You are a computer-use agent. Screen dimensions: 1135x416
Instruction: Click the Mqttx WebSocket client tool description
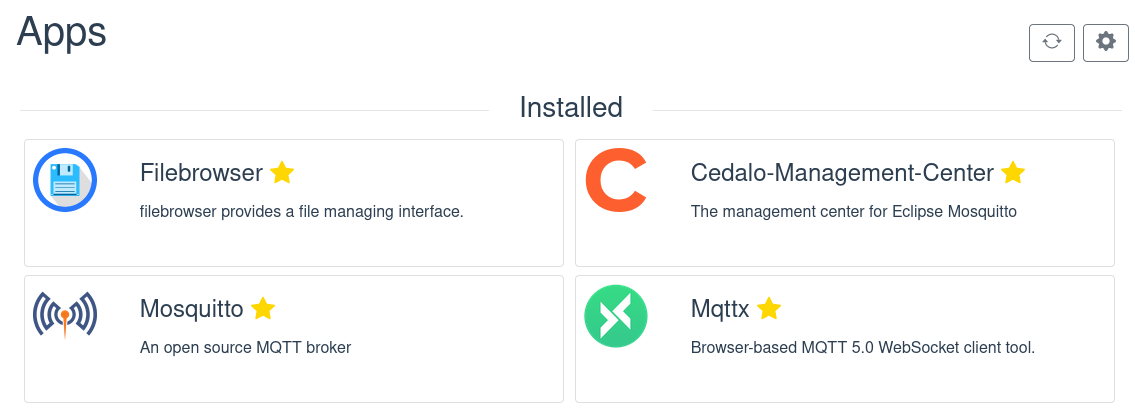864,348
